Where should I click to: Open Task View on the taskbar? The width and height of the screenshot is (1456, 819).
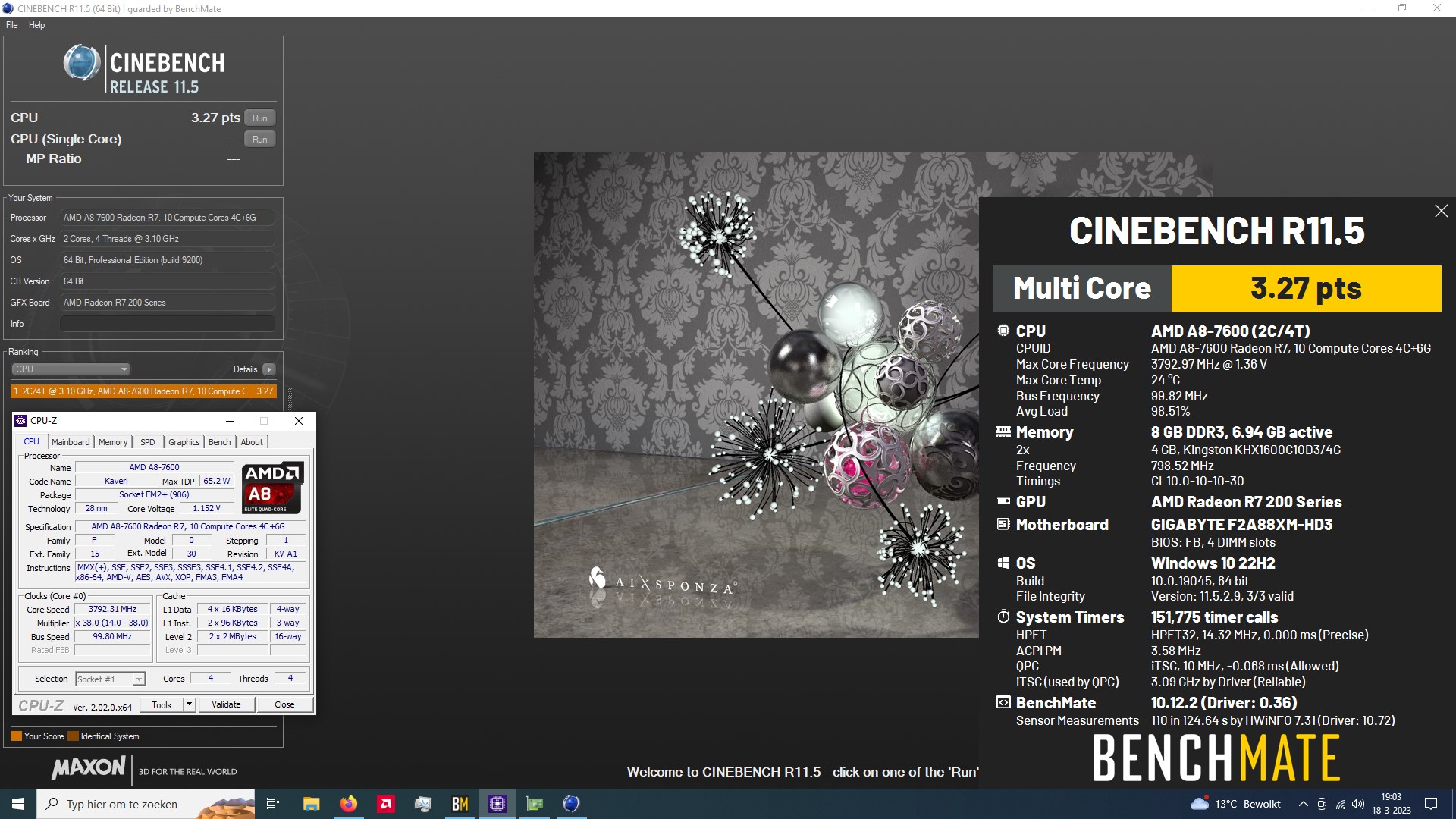[273, 804]
